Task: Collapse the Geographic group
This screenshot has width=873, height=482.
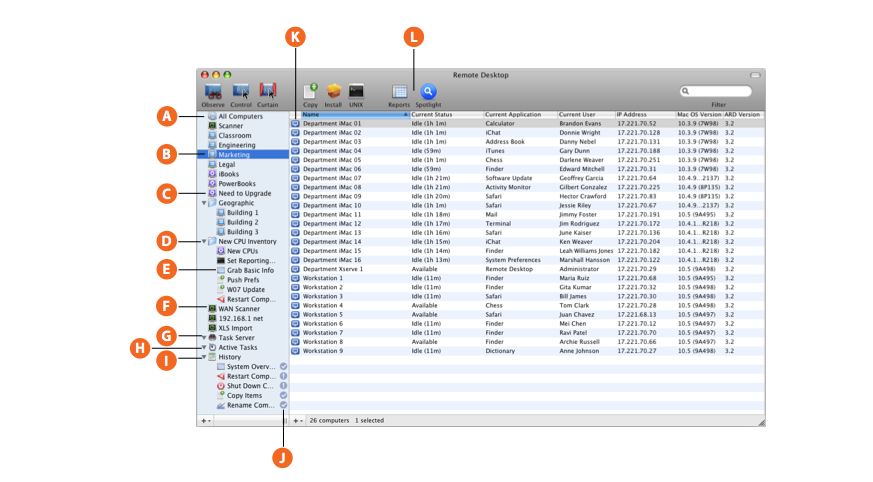Action: pos(204,203)
